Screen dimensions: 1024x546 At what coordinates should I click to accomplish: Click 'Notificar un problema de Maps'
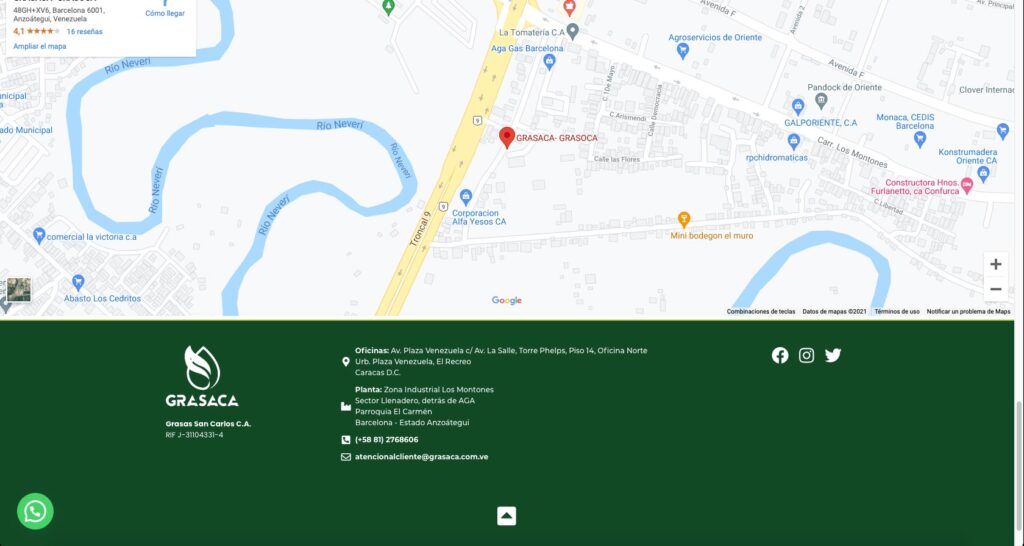[x=968, y=312]
